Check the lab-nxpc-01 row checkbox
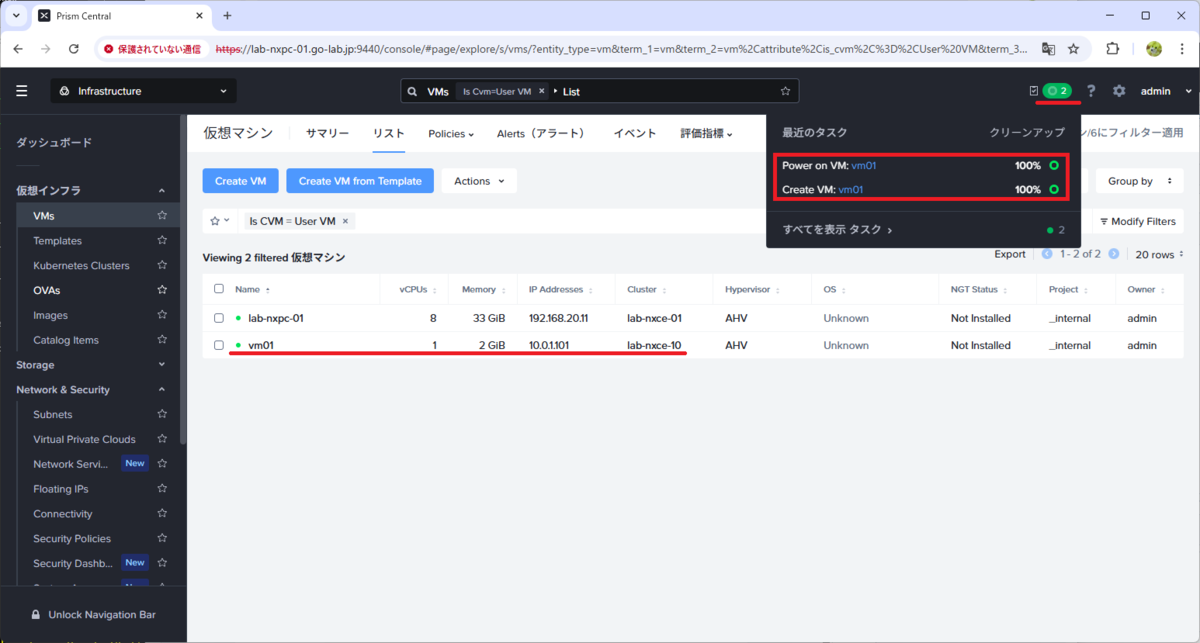The image size is (1200, 643). [219, 318]
